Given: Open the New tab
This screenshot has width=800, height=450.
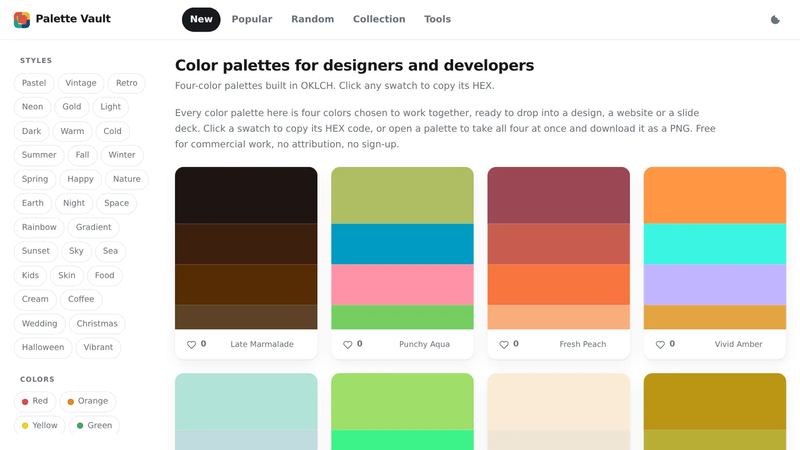Looking at the screenshot, I should pyautogui.click(x=201, y=19).
